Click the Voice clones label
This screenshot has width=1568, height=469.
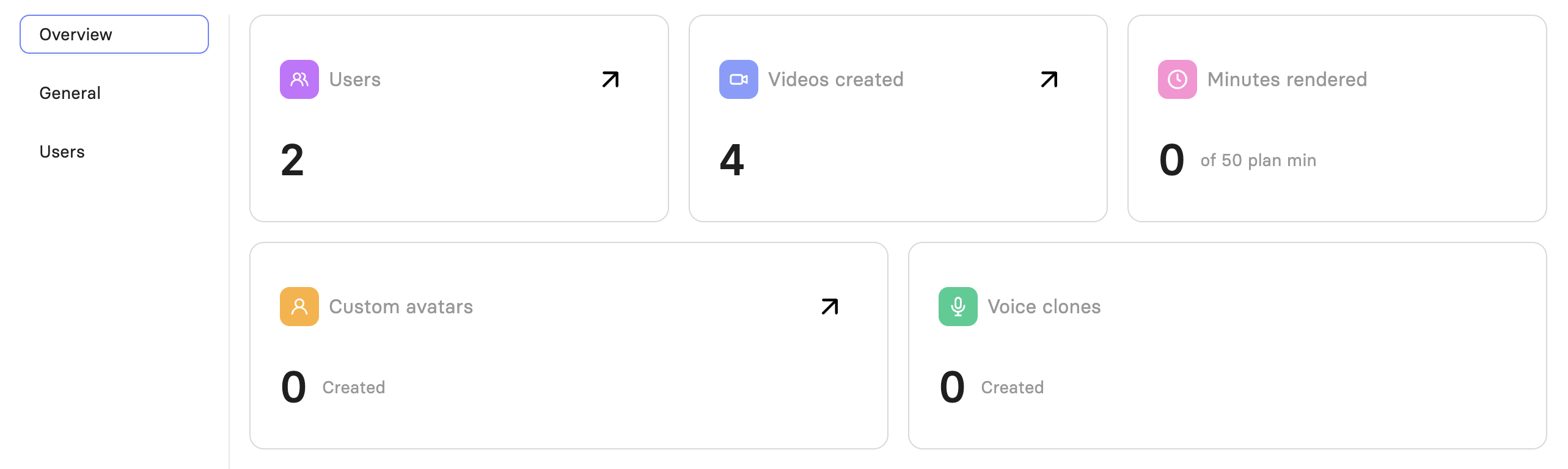(1044, 307)
